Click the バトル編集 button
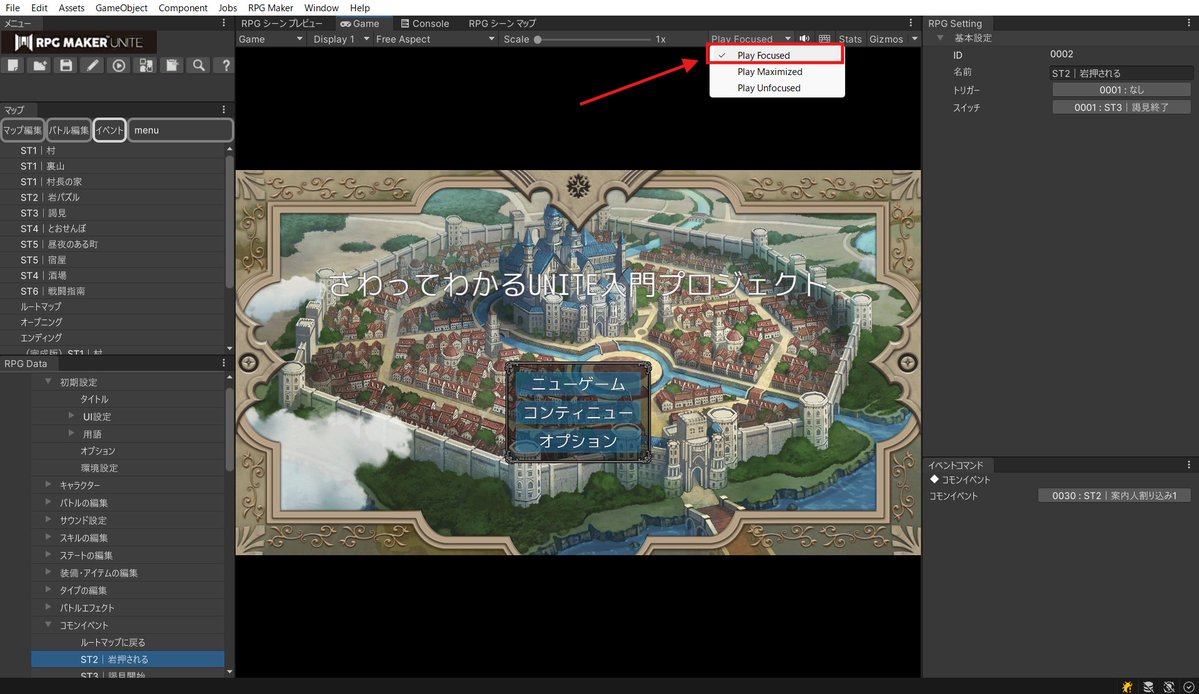1199x694 pixels. click(68, 129)
